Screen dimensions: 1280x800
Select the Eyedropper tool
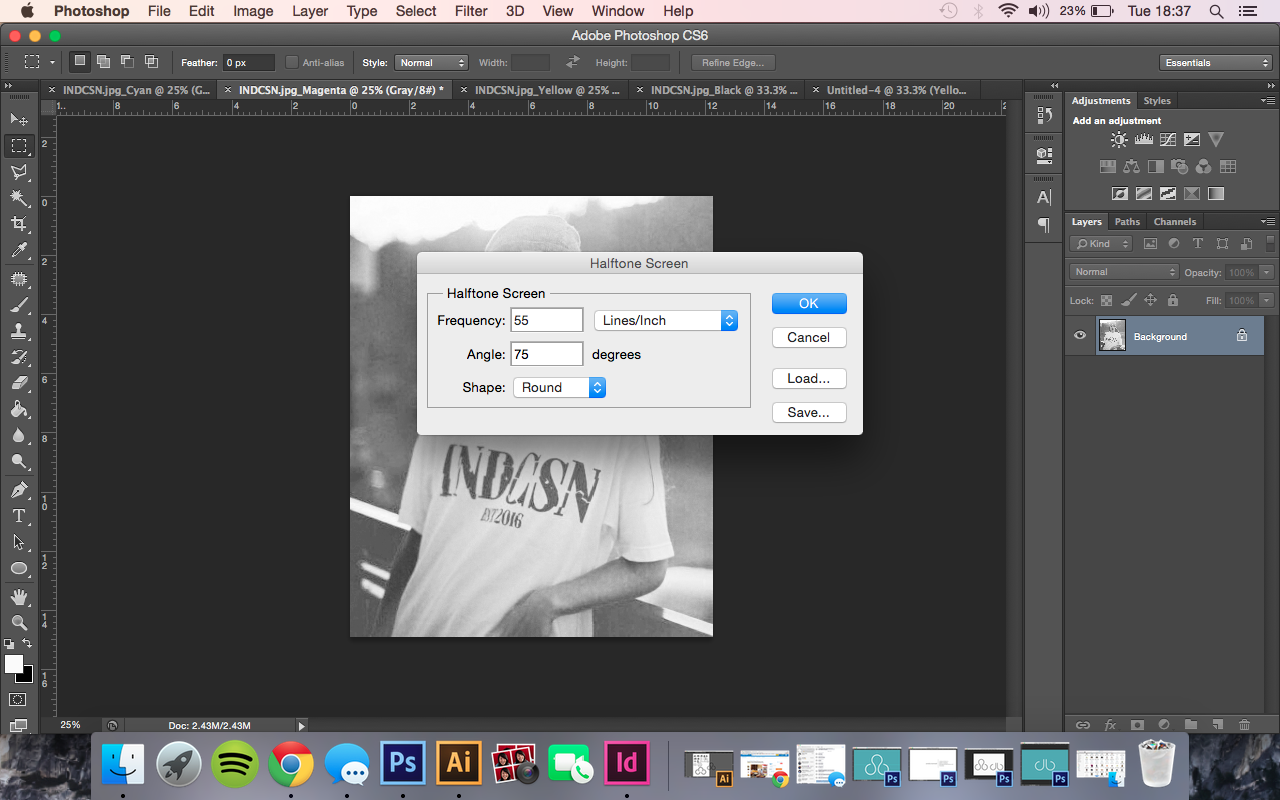(19, 250)
